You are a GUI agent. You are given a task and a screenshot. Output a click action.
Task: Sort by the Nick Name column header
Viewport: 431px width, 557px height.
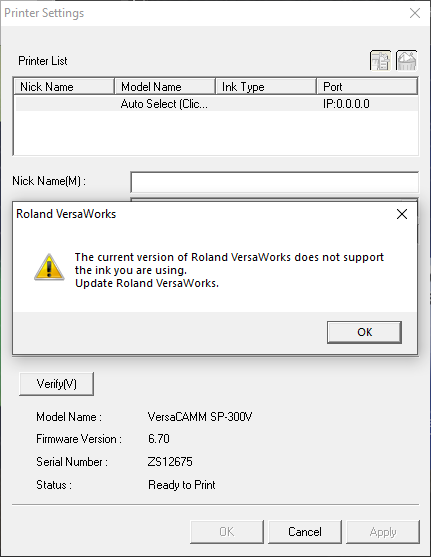64,87
